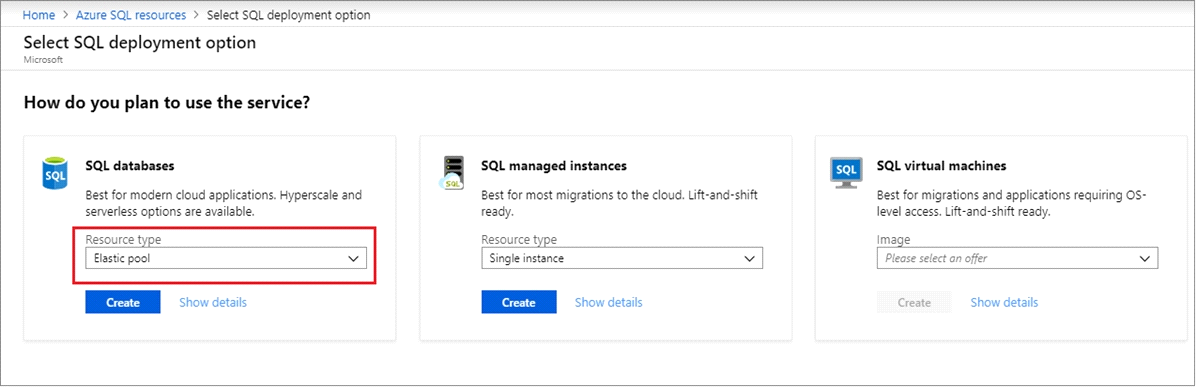
Task: Create a SQL databases resource
Action: click(123, 303)
